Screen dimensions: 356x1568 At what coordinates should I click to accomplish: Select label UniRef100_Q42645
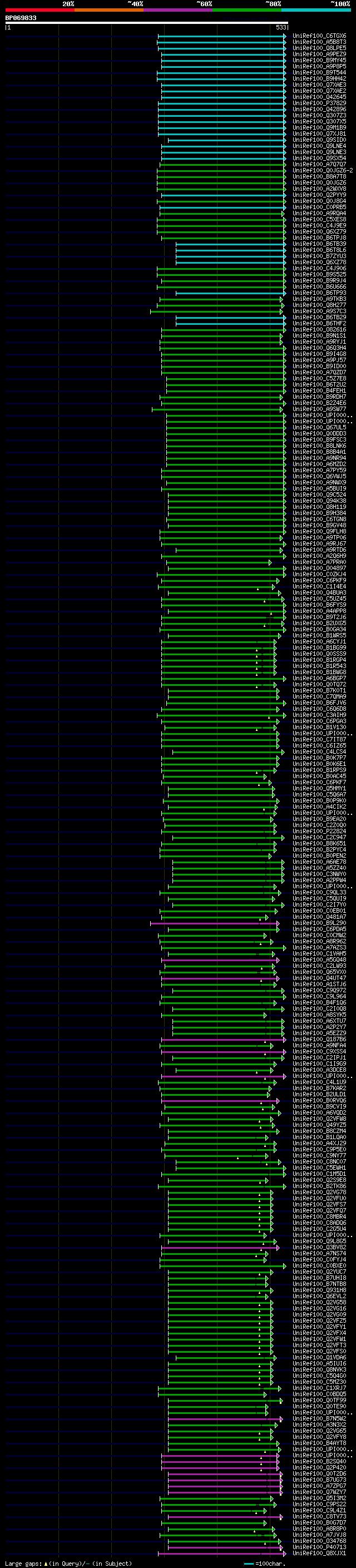319,97
